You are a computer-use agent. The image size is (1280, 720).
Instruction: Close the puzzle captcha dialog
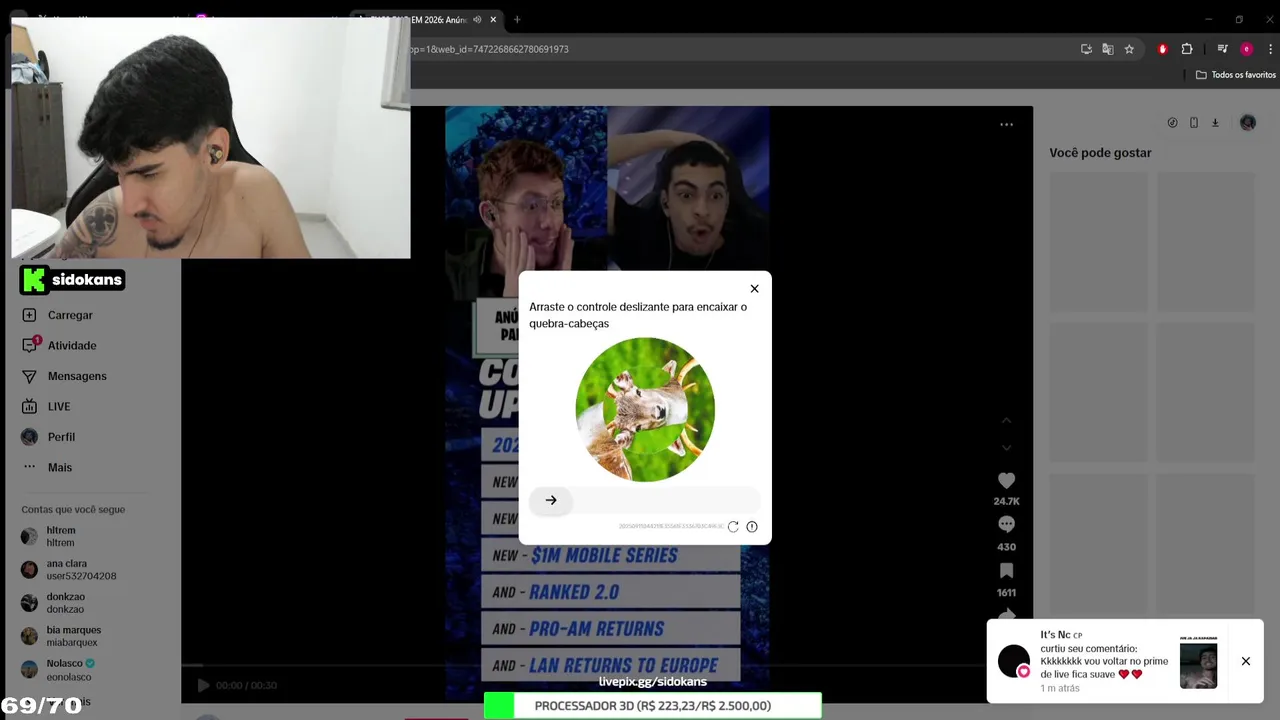pyautogui.click(x=754, y=289)
